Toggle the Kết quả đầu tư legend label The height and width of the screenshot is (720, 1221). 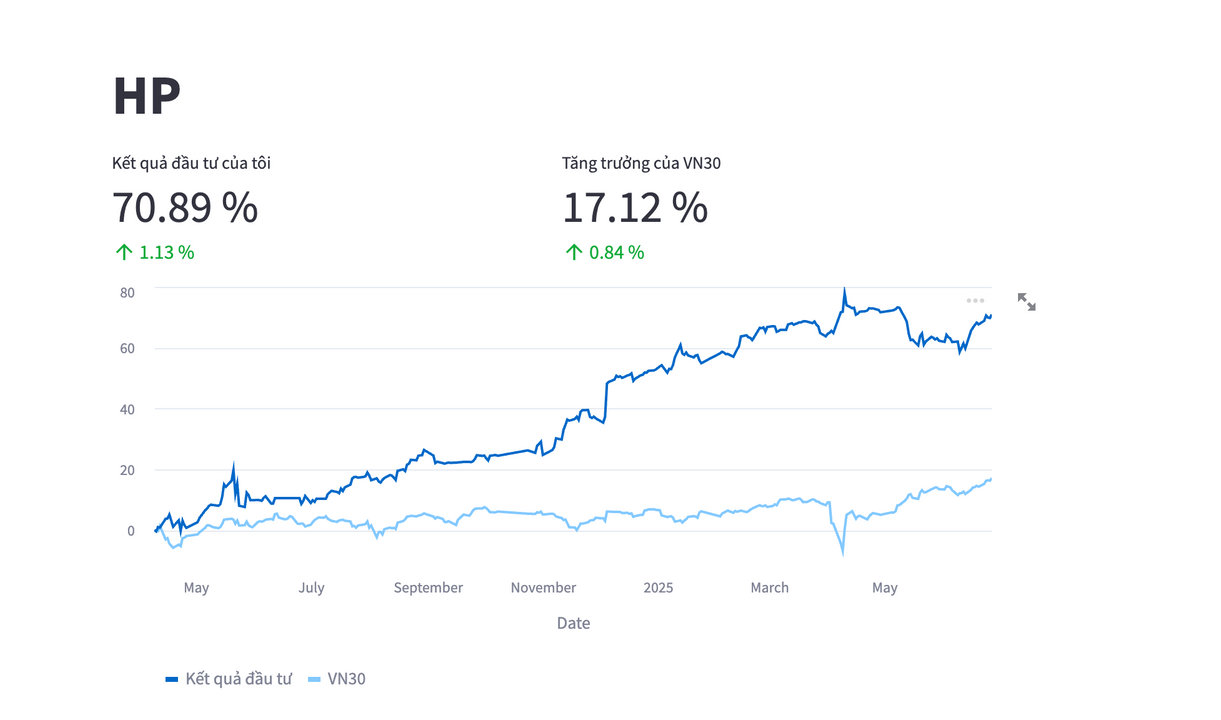click(x=238, y=679)
